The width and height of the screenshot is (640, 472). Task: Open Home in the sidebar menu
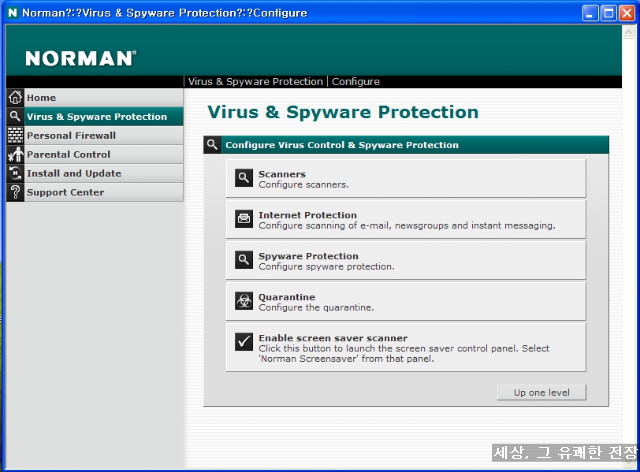point(95,98)
